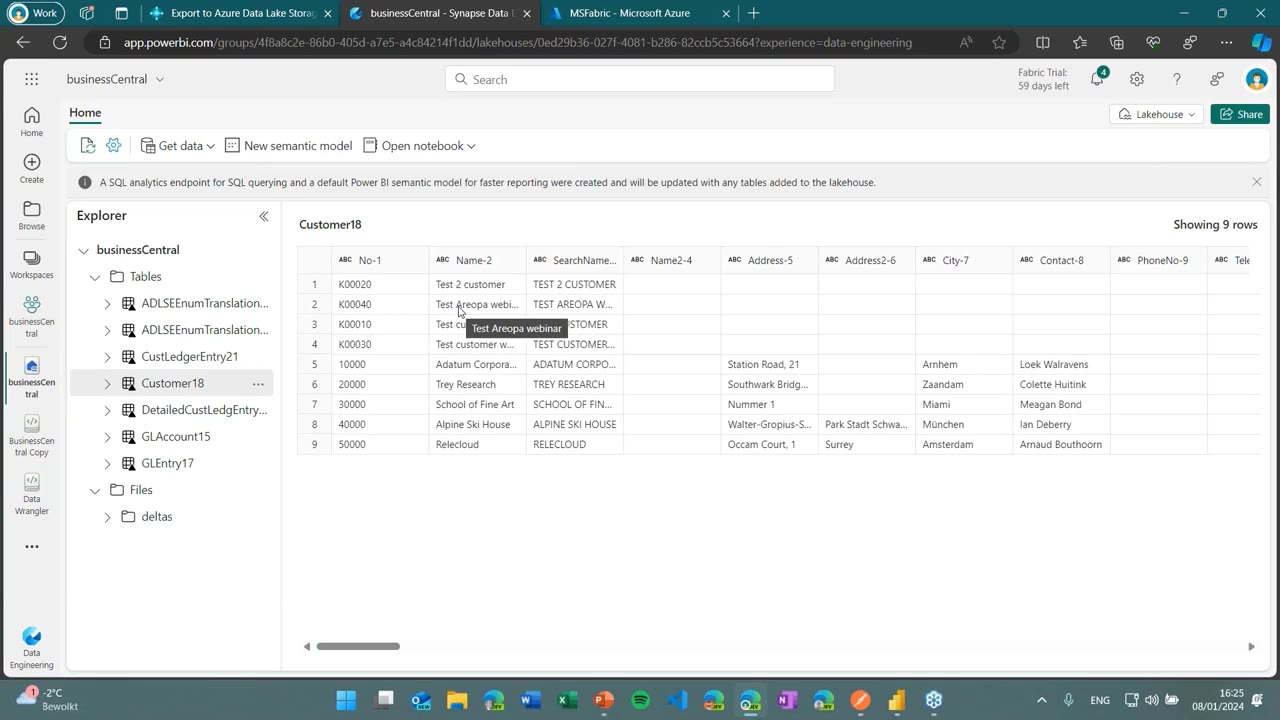Switch experience via Data Engineering icon
Viewport: 1280px width, 720px height.
32,649
